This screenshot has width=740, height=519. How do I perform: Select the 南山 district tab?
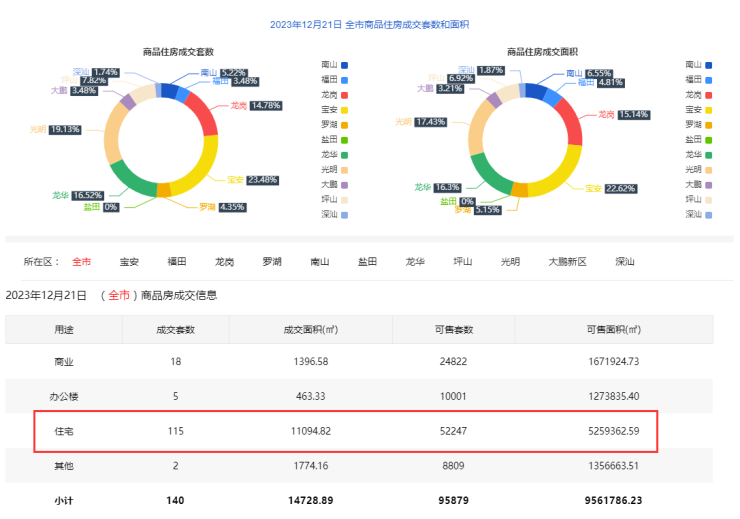tap(320, 262)
